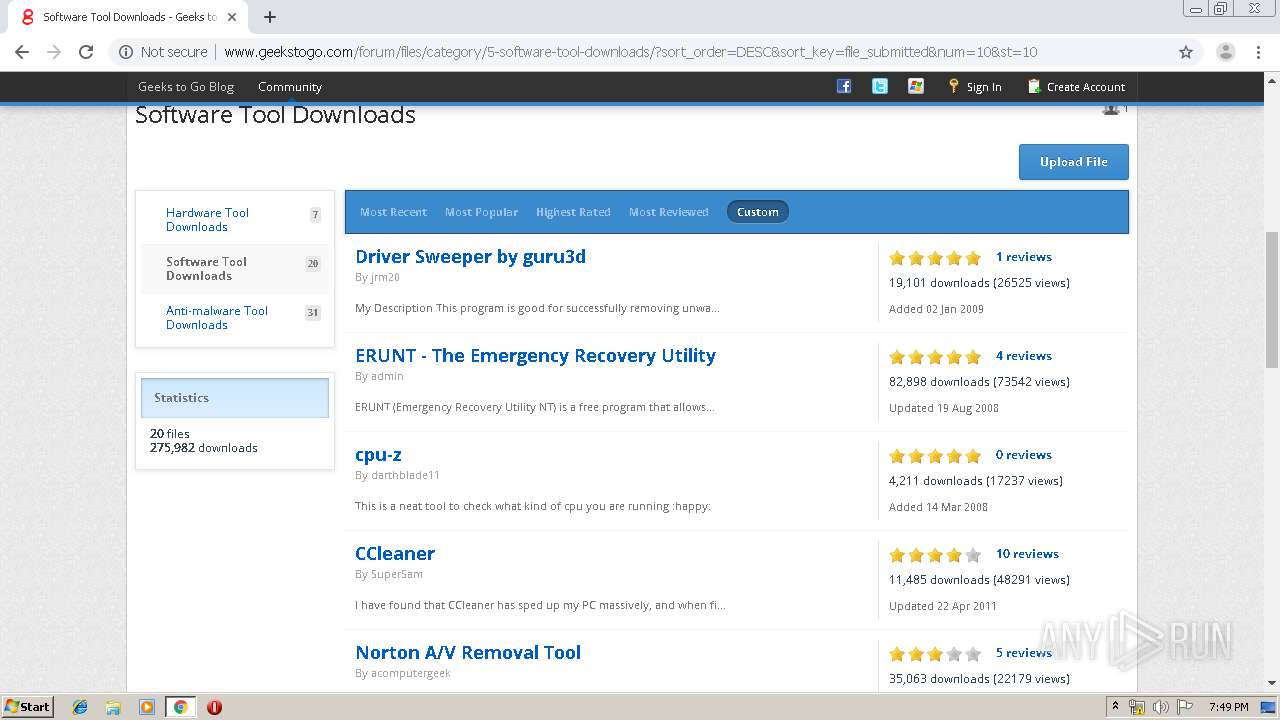This screenshot has width=1280, height=720.
Task: Open the 1 reviews link for Driver Sweeper
Action: [x=1023, y=257]
